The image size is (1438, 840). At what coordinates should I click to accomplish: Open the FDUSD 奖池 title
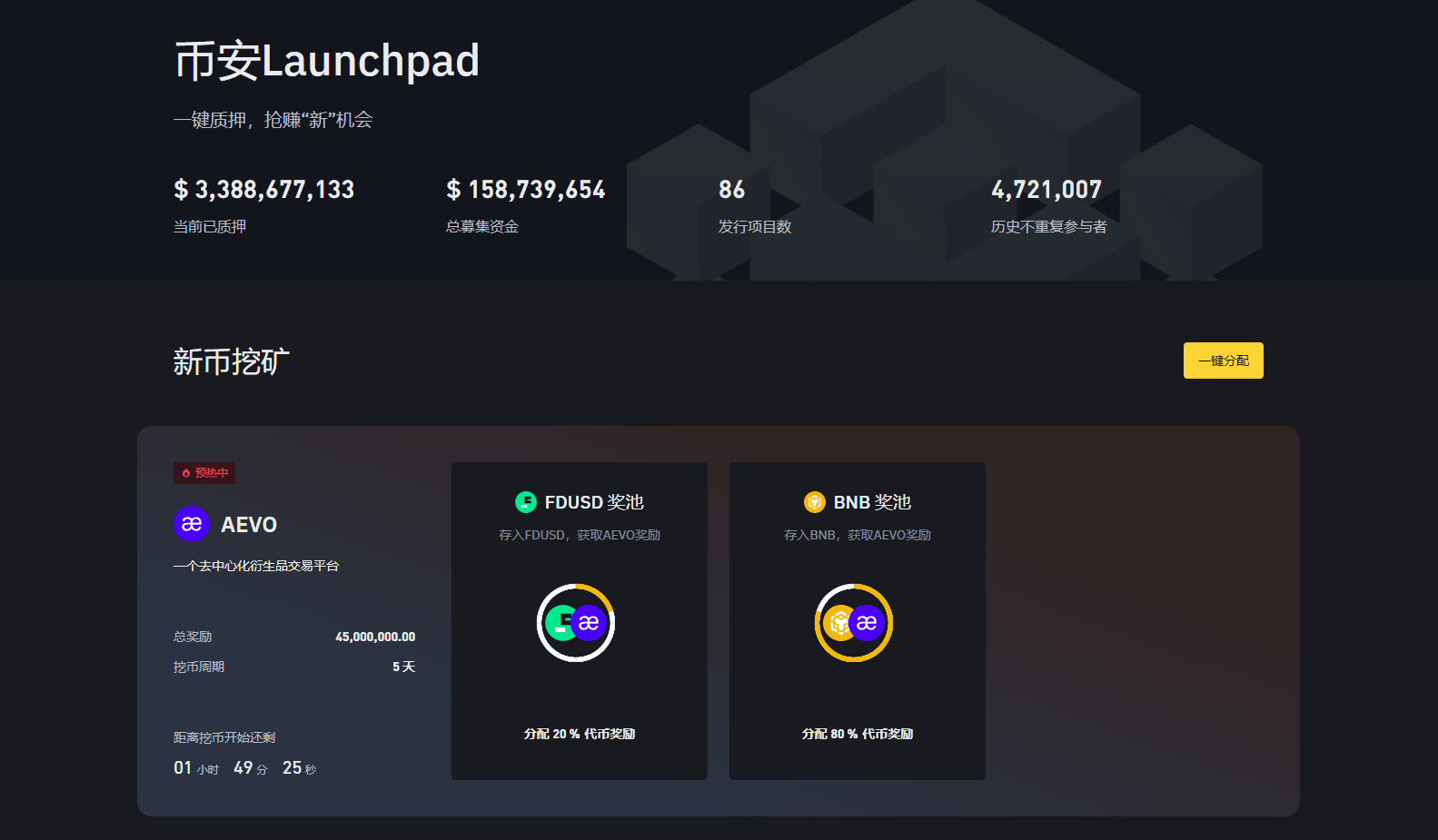[x=594, y=502]
